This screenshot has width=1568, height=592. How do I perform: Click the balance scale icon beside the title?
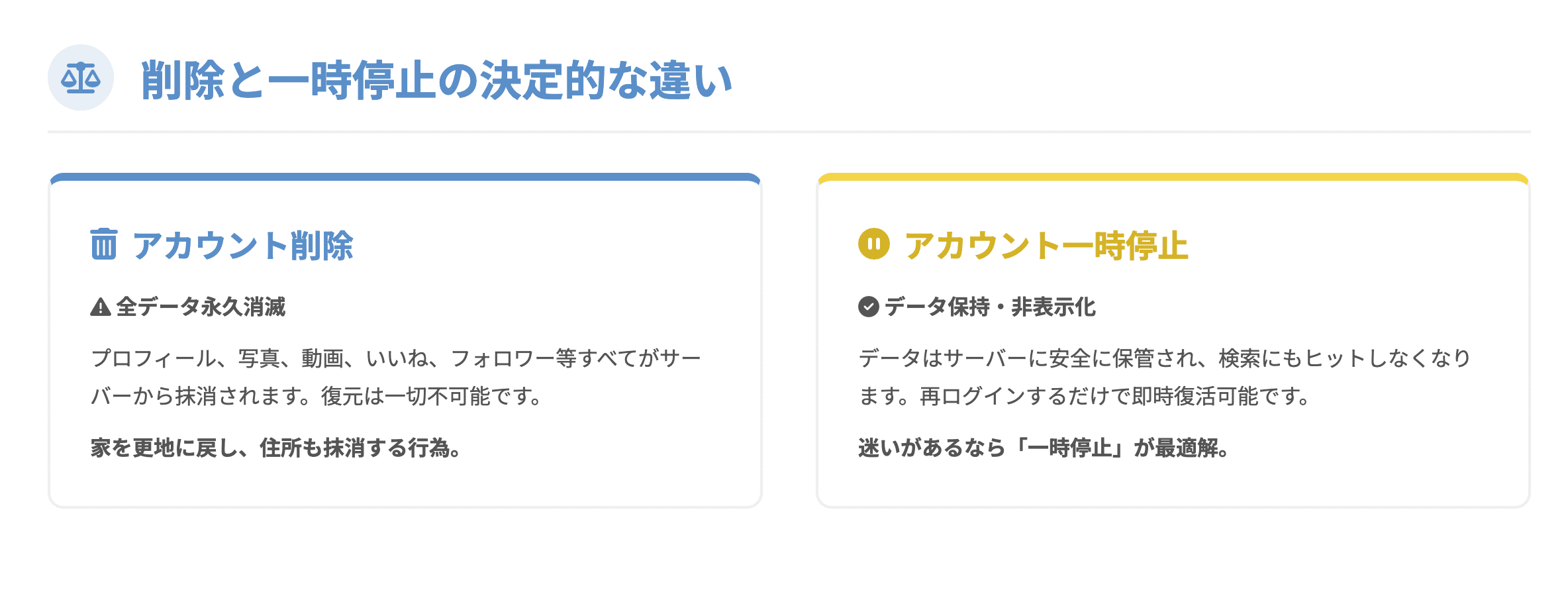point(81,78)
